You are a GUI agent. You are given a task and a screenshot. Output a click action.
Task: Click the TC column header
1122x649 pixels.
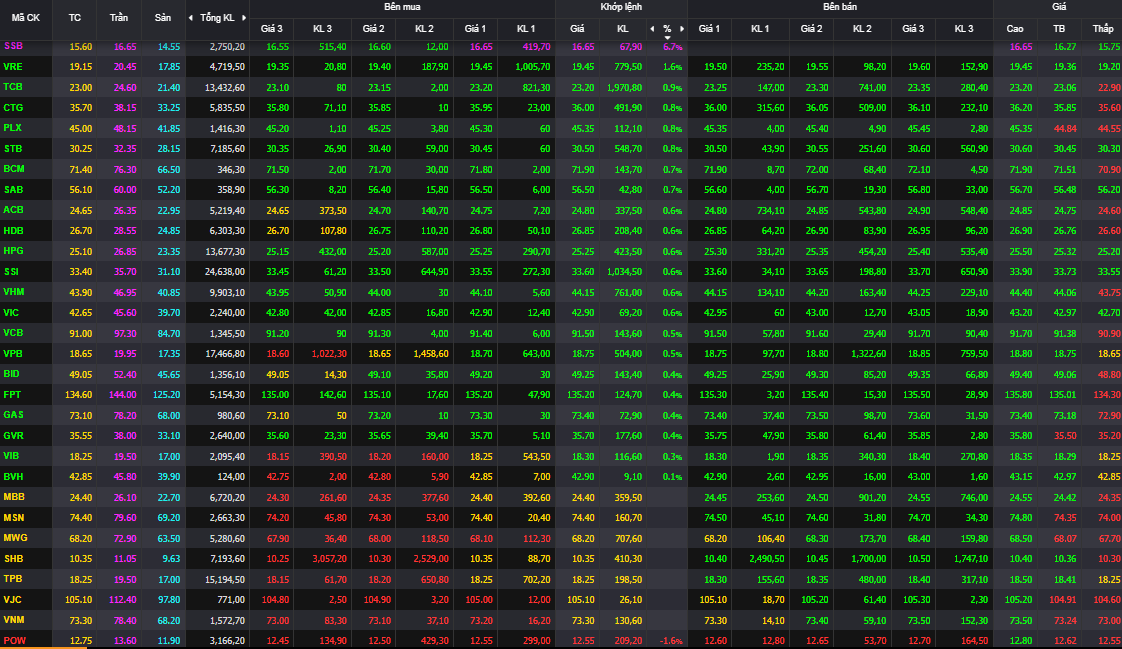pos(75,18)
